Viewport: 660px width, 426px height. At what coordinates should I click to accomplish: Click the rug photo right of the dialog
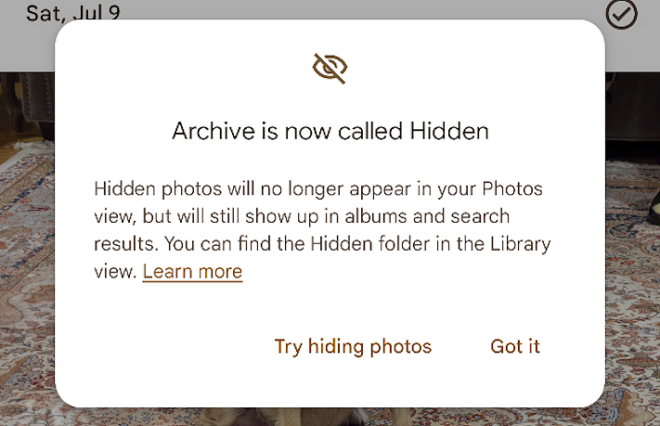pyautogui.click(x=633, y=295)
